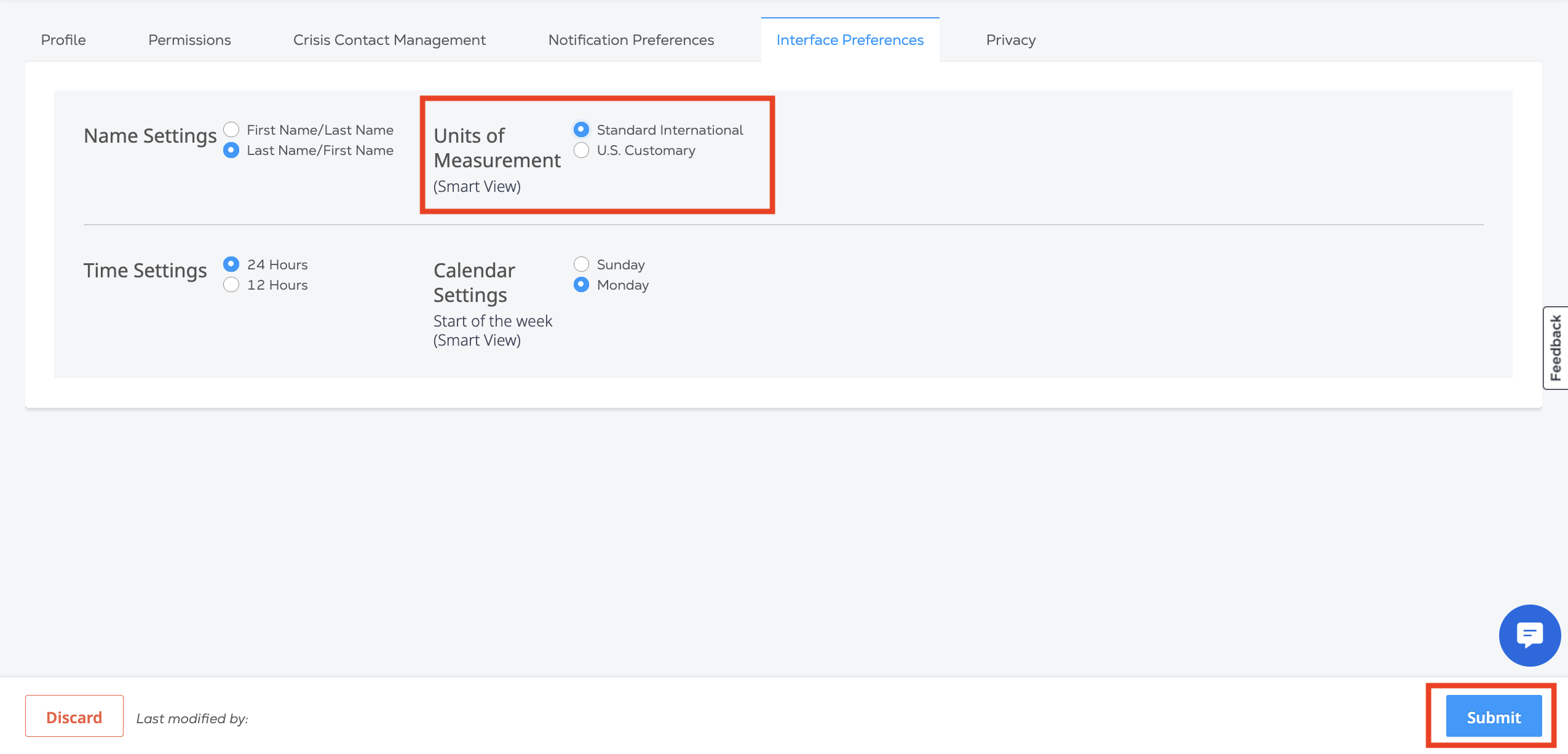Select 12 Hours time format
Image resolution: width=1568 pixels, height=754 pixels.
pyautogui.click(x=231, y=285)
